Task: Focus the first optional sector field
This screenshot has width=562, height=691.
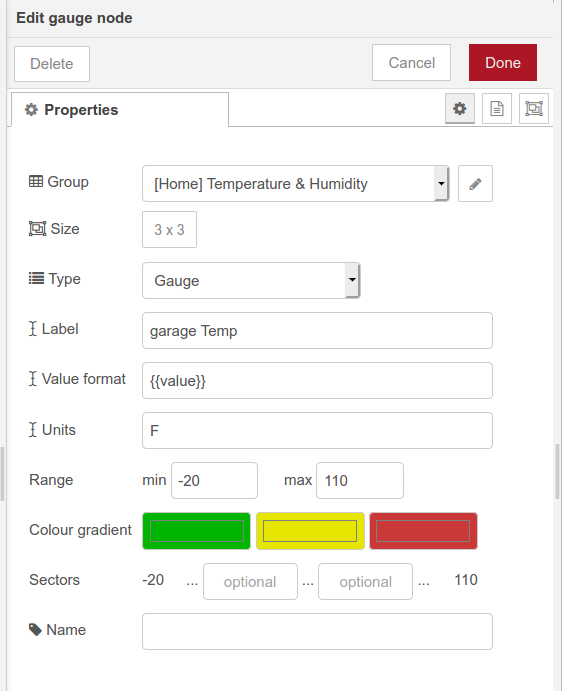Action: click(250, 582)
